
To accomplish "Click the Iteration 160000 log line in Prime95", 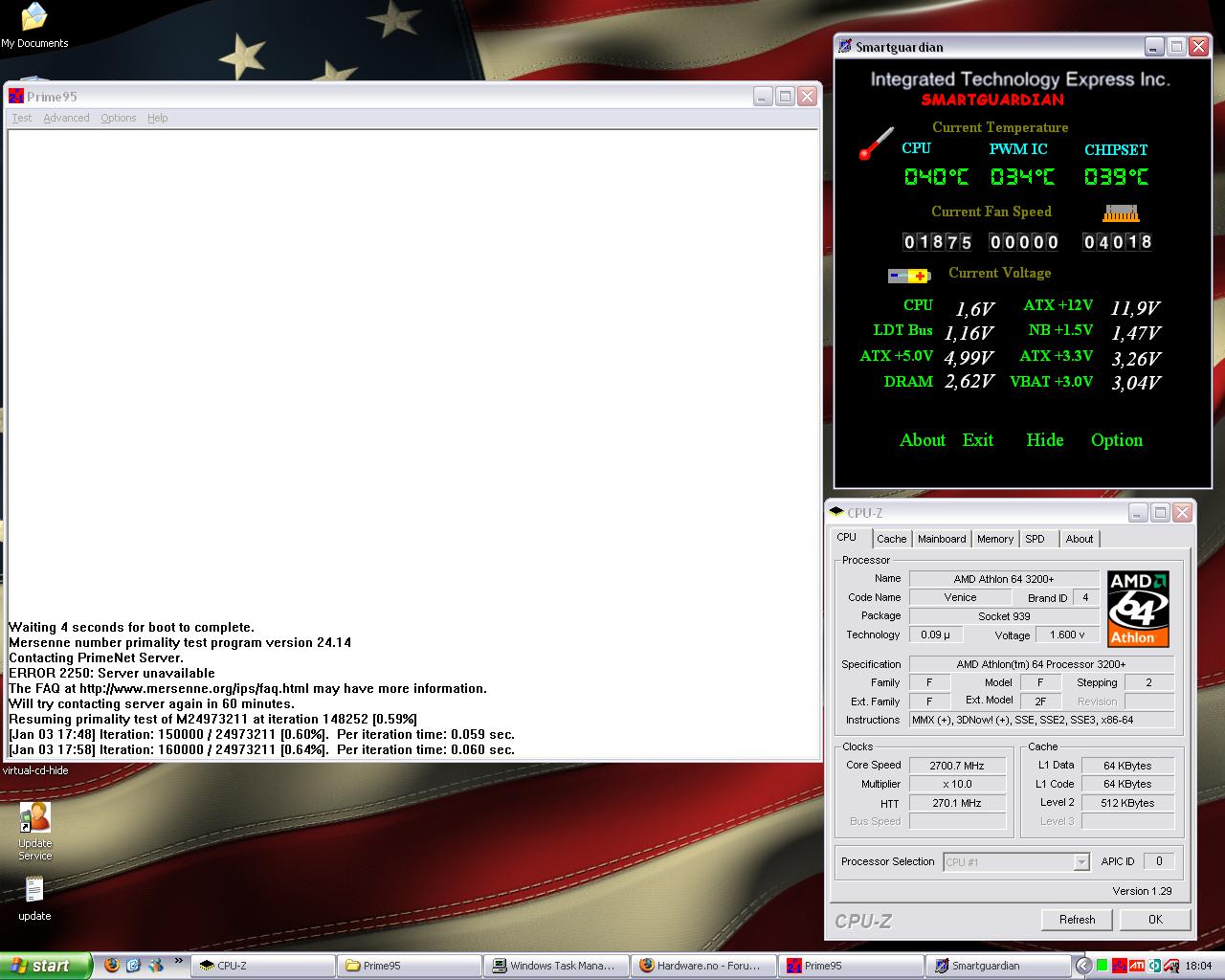I will pos(261,749).
